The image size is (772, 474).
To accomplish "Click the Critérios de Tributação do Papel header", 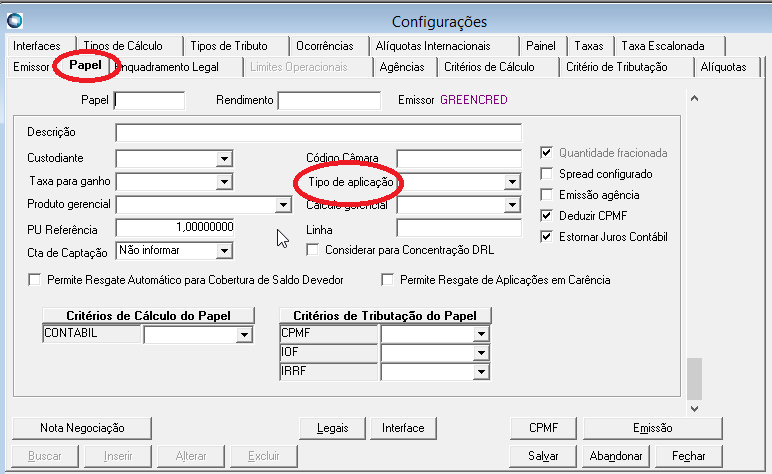I will [385, 316].
